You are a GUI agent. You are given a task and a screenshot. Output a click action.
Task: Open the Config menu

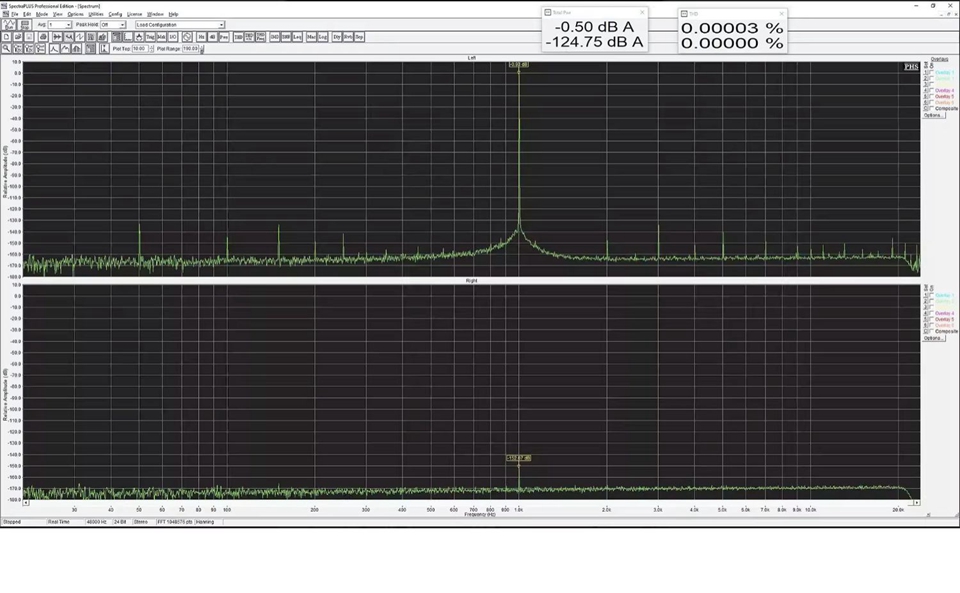(x=115, y=14)
